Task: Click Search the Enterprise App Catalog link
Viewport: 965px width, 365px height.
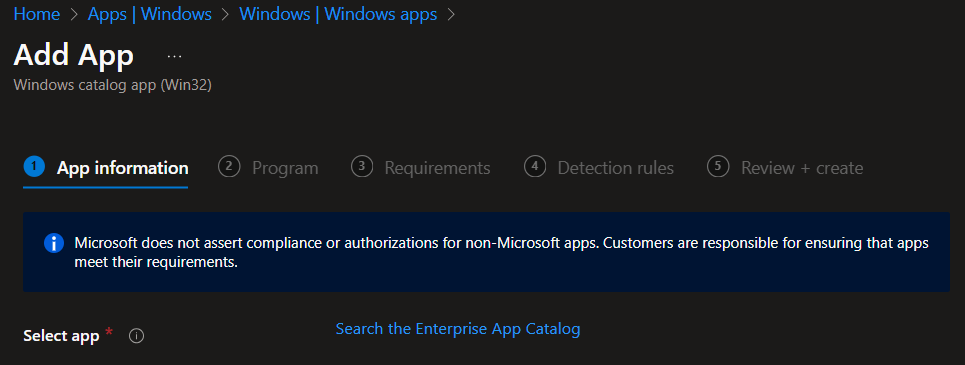Action: click(x=458, y=329)
